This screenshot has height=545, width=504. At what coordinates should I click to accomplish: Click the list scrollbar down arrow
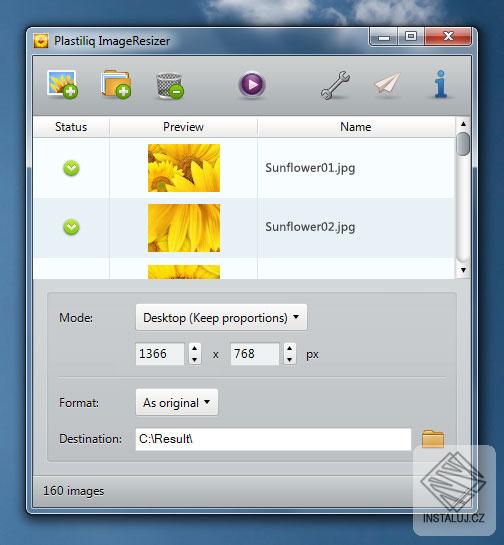(463, 270)
